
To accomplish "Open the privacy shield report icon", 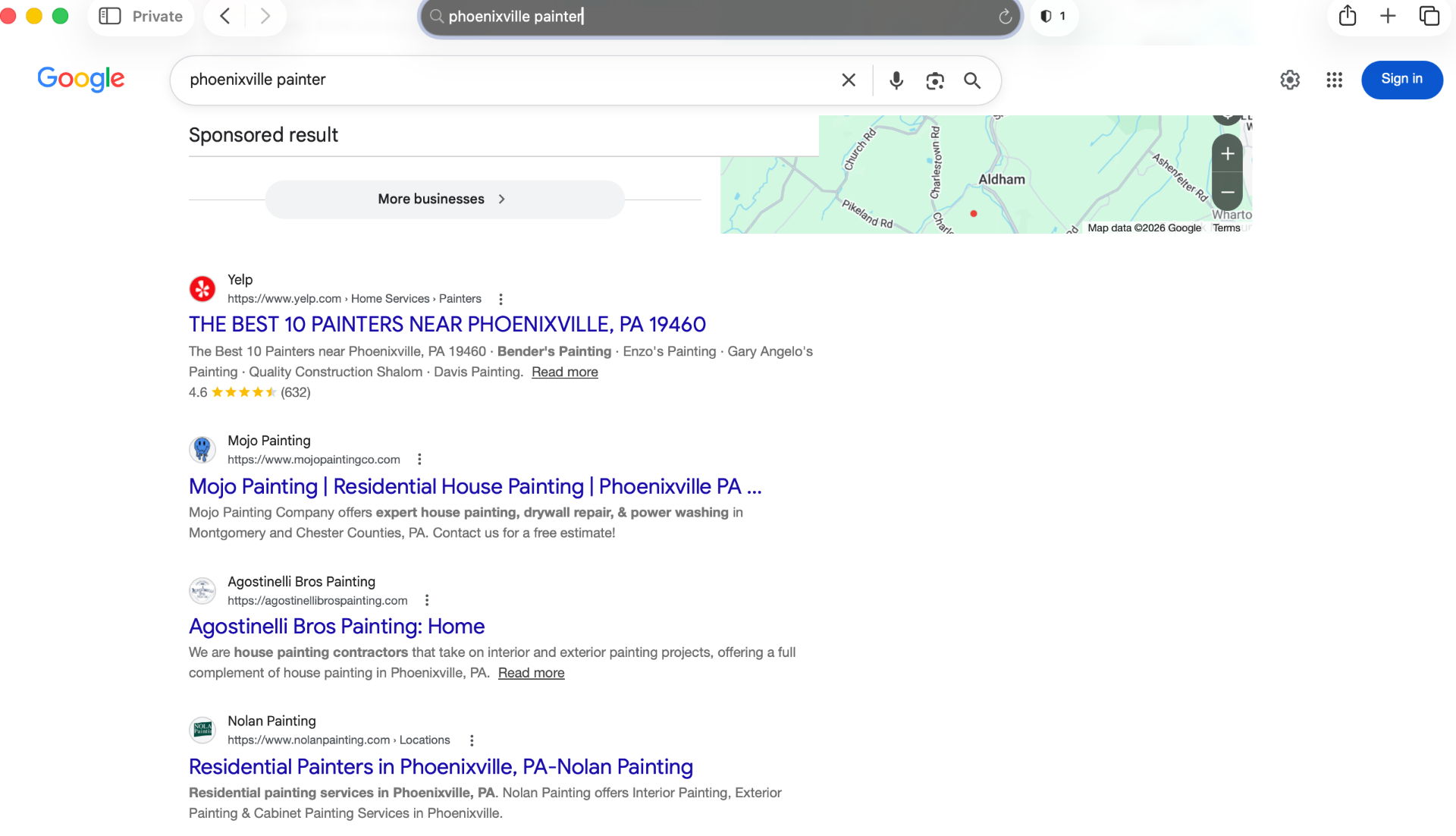I will coord(1046,16).
